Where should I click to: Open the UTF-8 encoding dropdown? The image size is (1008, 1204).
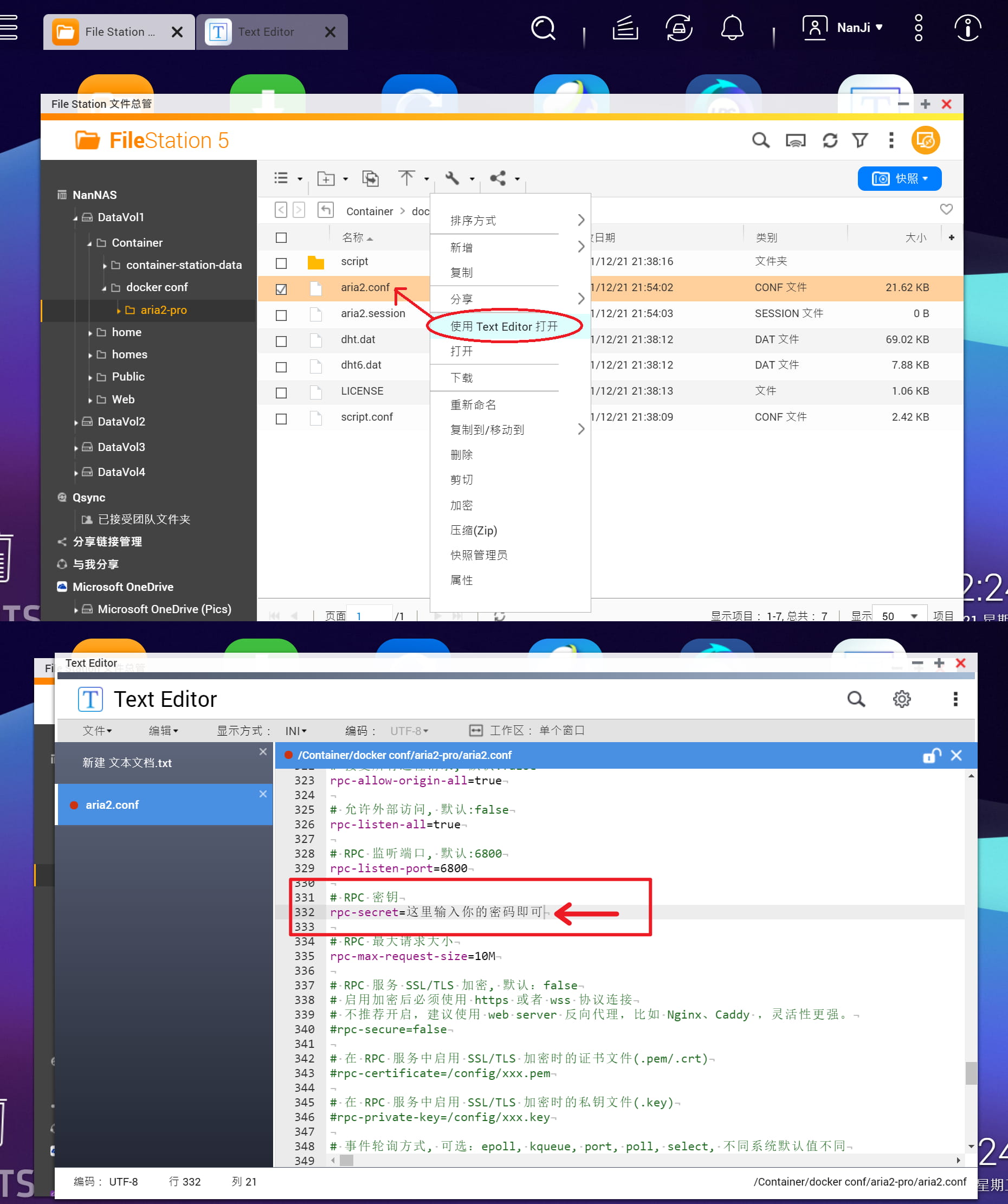[x=408, y=730]
